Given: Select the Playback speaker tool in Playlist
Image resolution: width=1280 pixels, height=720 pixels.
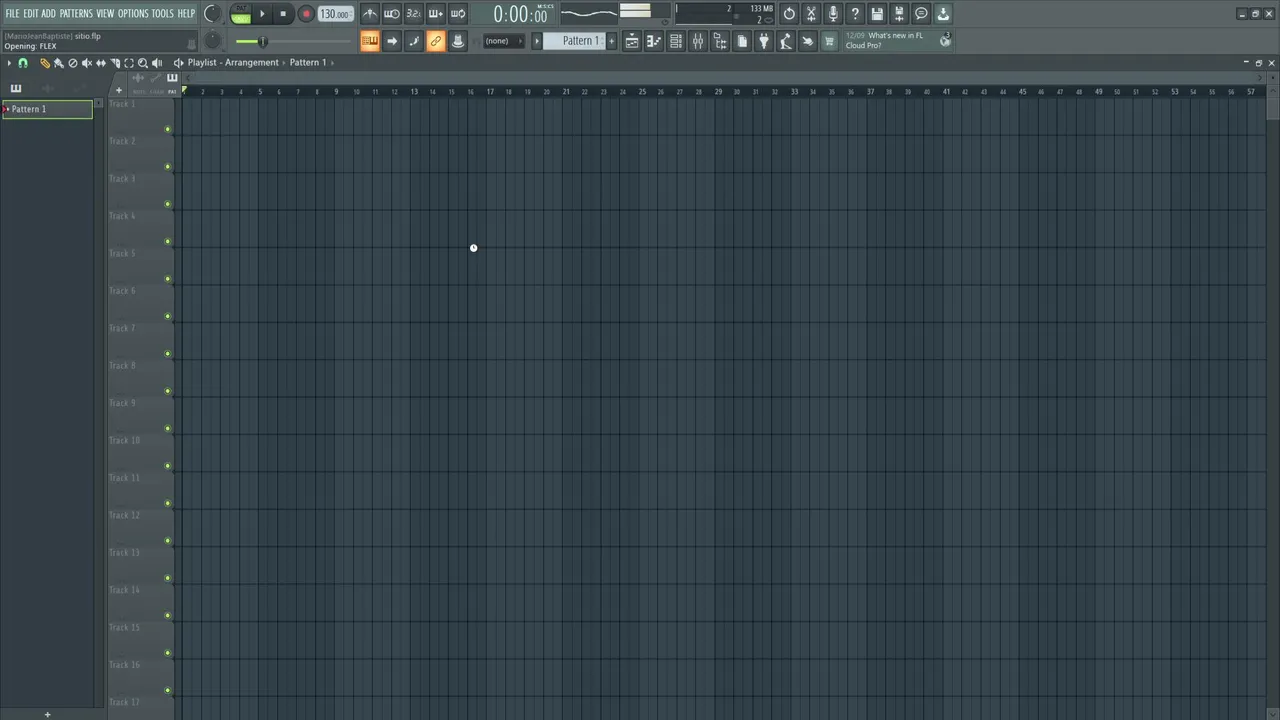Looking at the screenshot, I should click(157, 63).
